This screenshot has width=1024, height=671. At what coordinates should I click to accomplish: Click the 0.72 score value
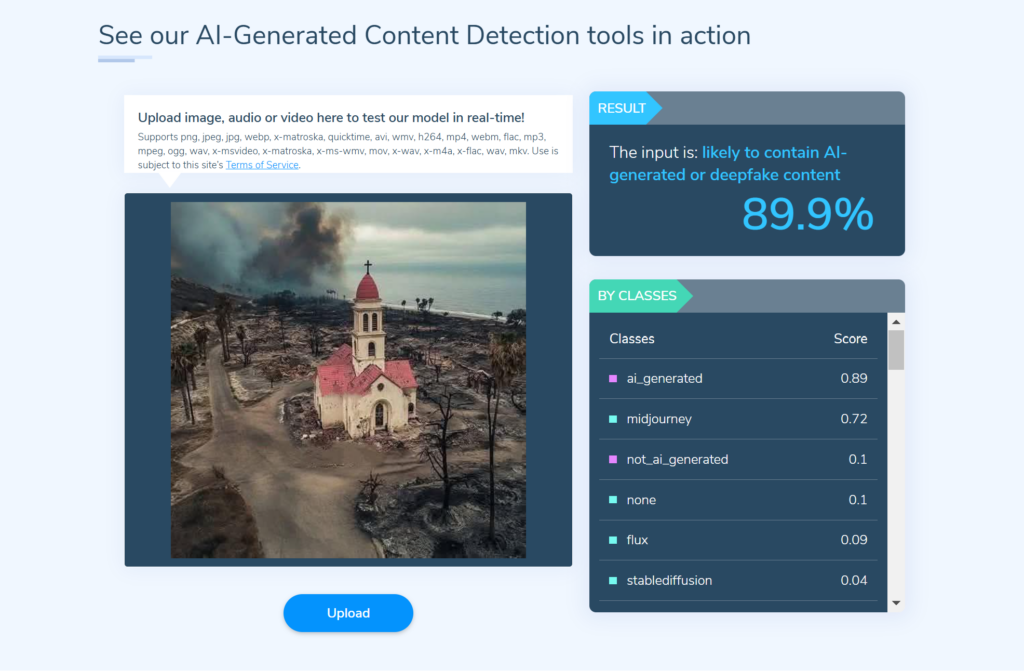(854, 419)
